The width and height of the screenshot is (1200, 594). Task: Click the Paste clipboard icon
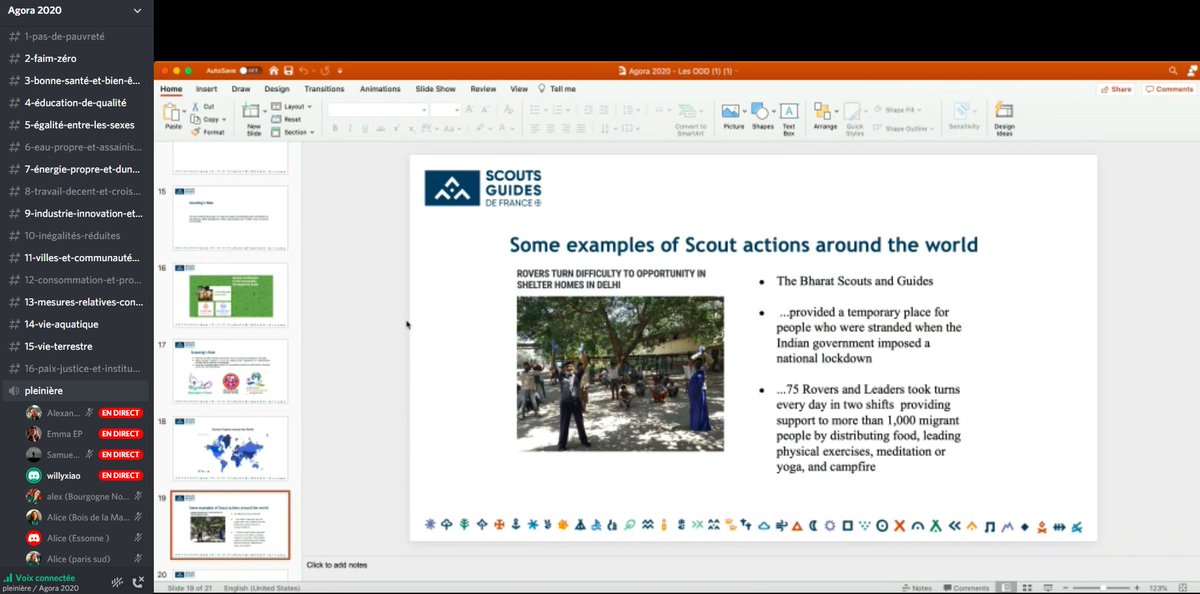click(173, 113)
